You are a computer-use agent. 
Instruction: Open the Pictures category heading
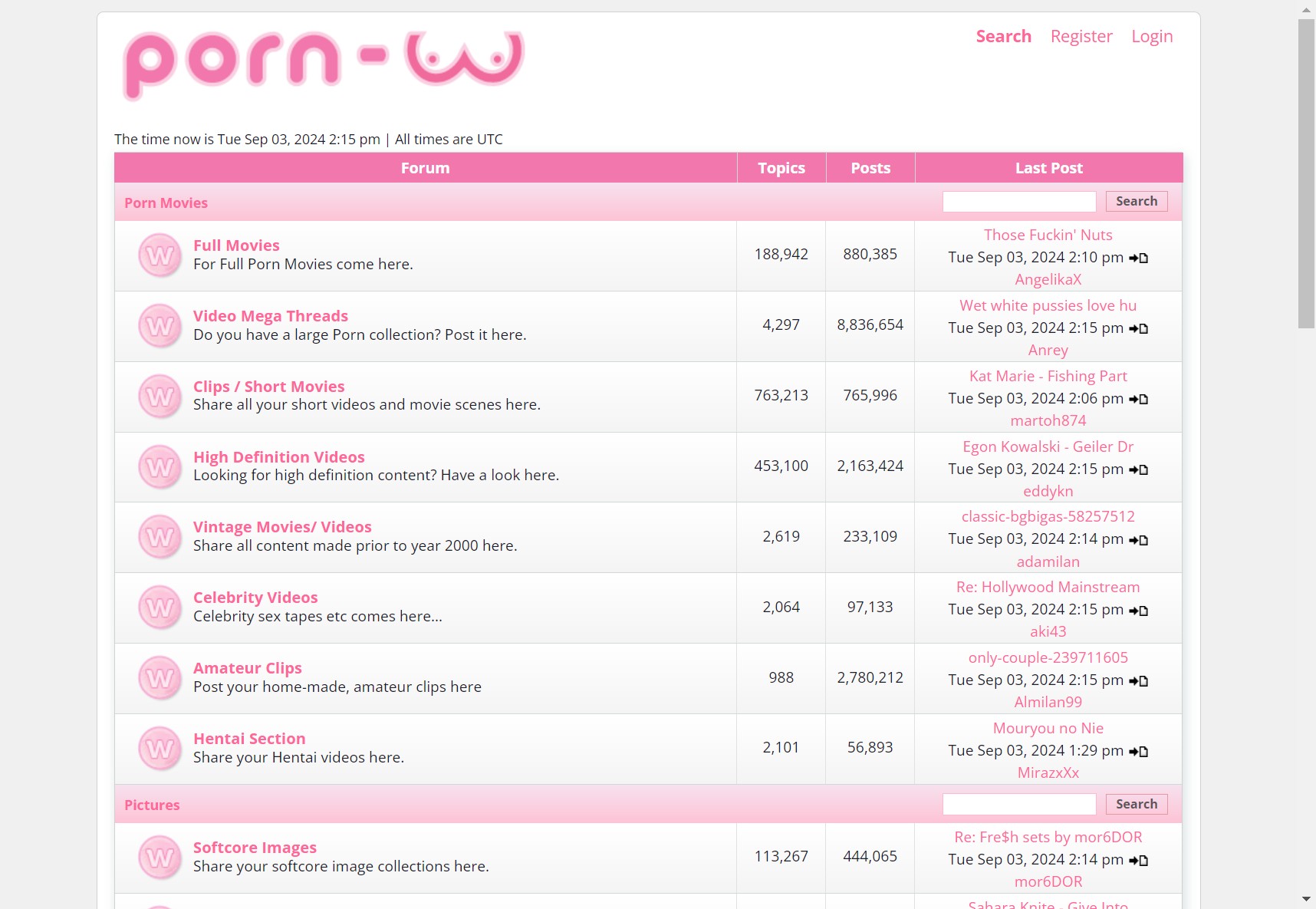[x=152, y=805]
